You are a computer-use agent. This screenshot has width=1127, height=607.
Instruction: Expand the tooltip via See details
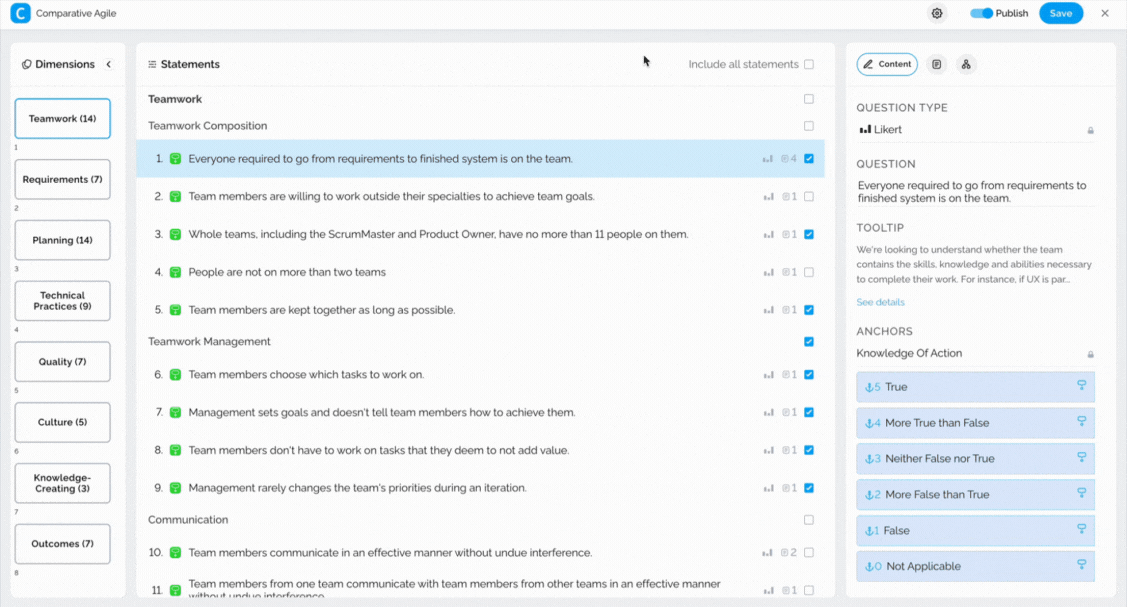[x=880, y=302]
